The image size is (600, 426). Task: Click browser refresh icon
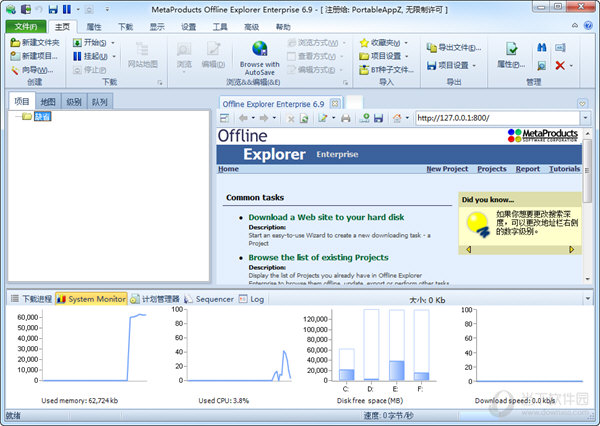[x=304, y=118]
